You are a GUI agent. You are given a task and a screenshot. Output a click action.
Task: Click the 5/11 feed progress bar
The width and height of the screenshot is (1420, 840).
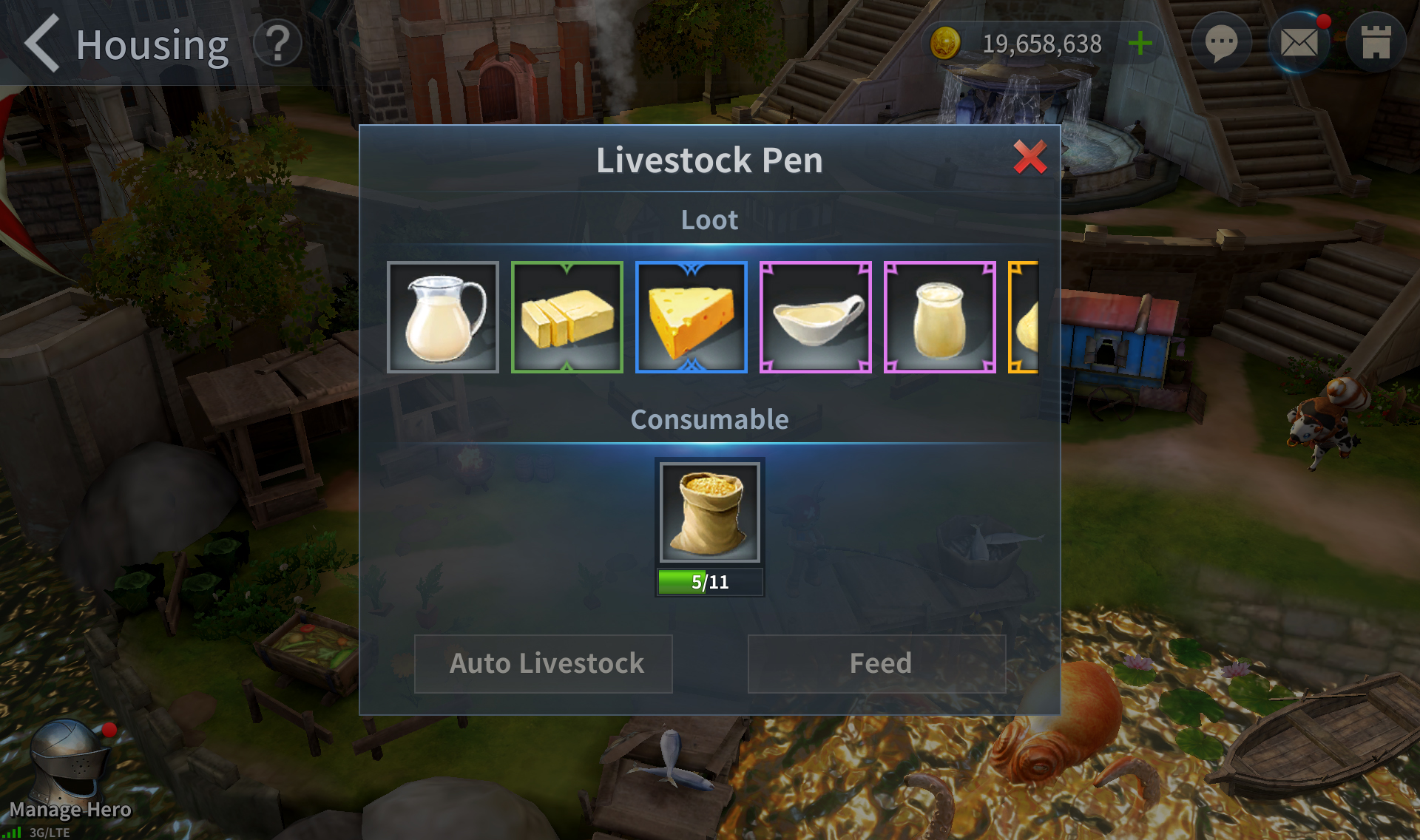710,582
